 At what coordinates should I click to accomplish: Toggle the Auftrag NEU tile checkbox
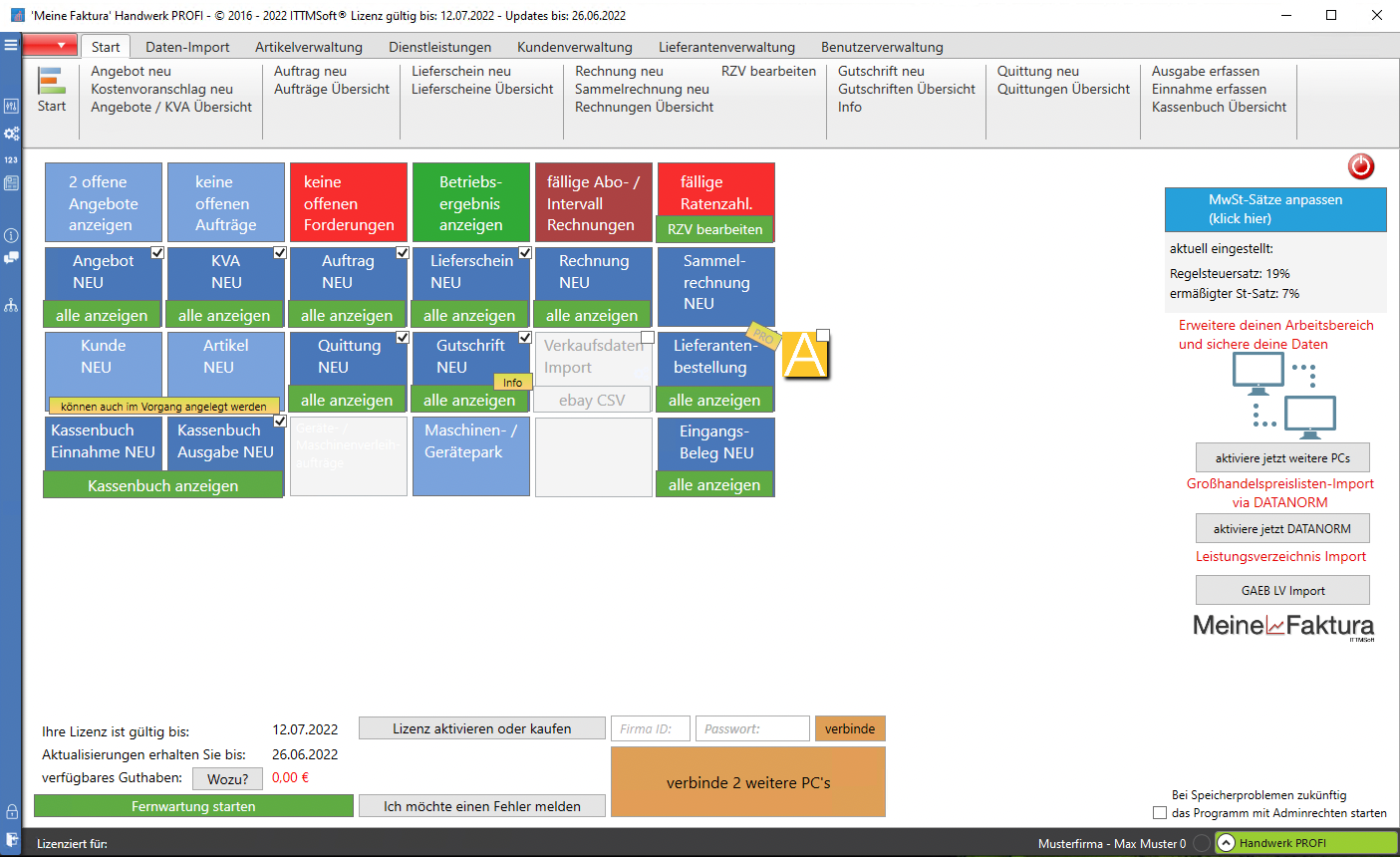pos(403,252)
